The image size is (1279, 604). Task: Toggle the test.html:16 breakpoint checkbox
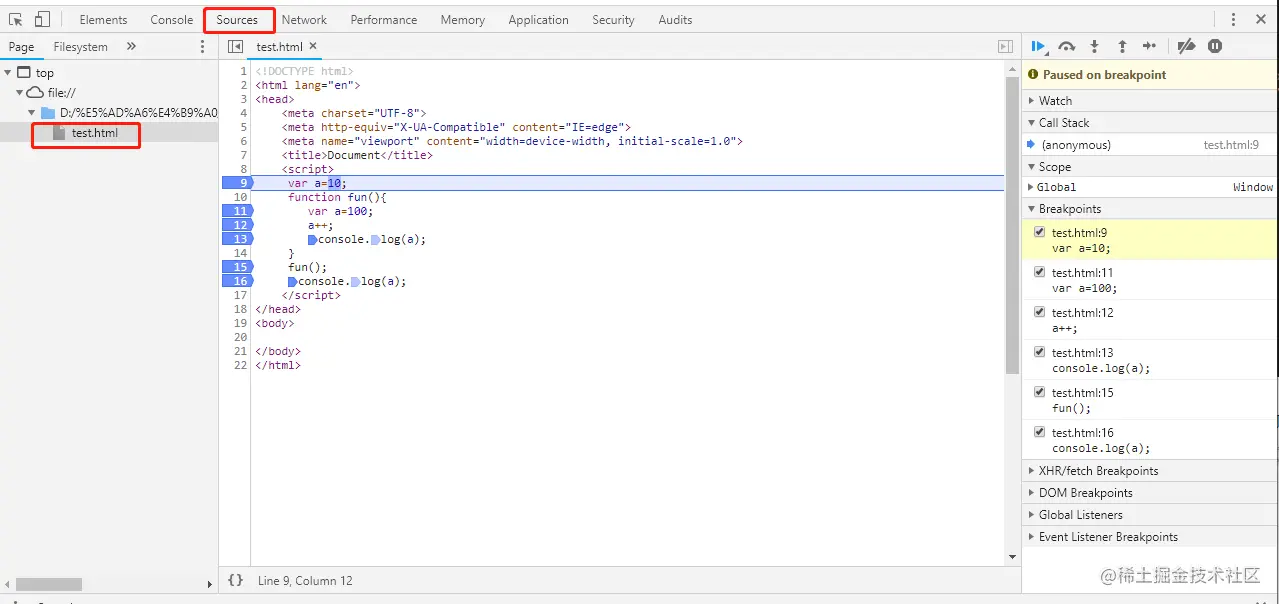click(x=1039, y=432)
